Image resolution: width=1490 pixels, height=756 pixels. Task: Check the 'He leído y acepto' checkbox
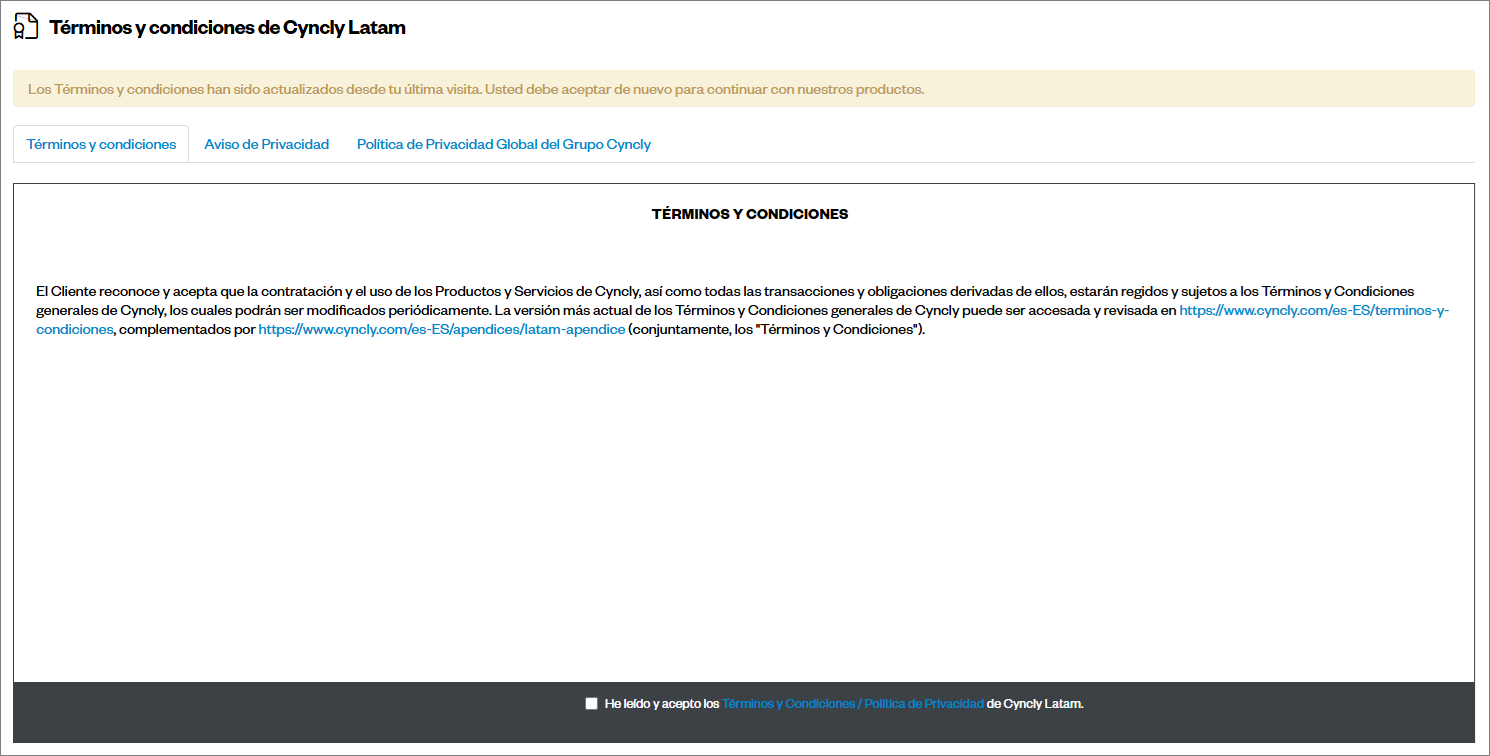[x=591, y=704]
